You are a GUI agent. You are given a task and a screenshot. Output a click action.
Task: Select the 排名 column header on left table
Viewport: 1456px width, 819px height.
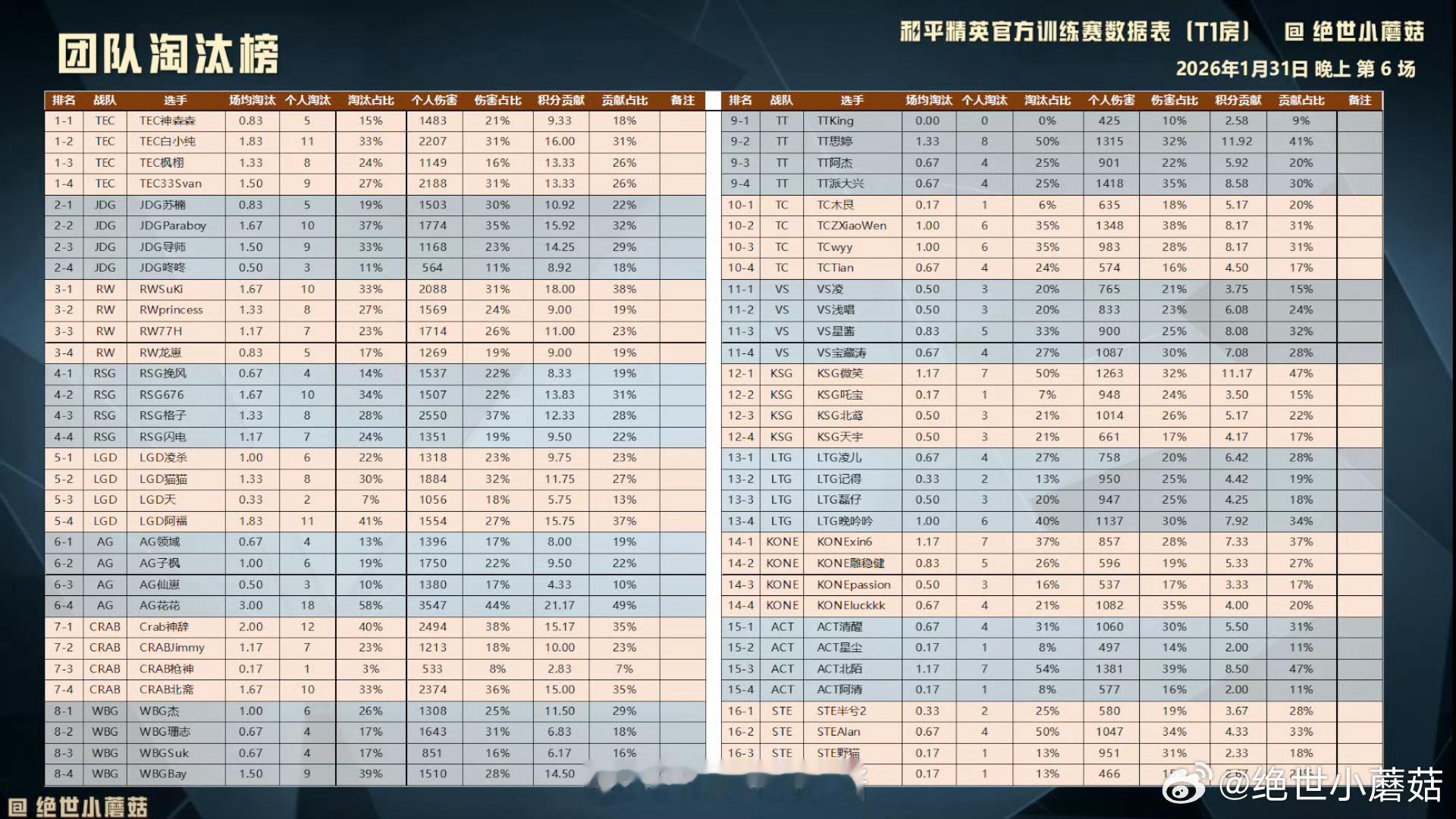coord(65,99)
